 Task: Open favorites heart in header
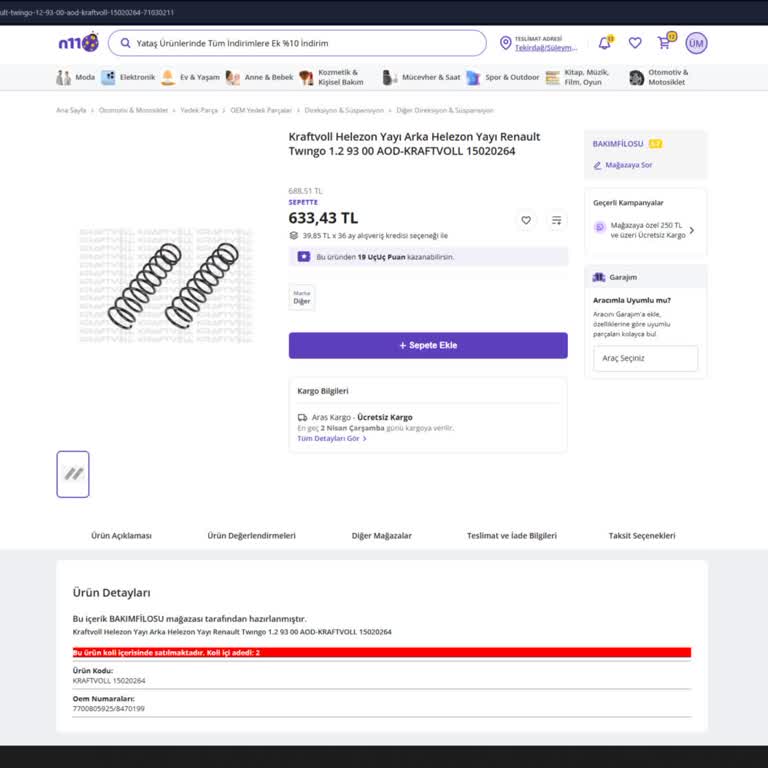click(635, 43)
